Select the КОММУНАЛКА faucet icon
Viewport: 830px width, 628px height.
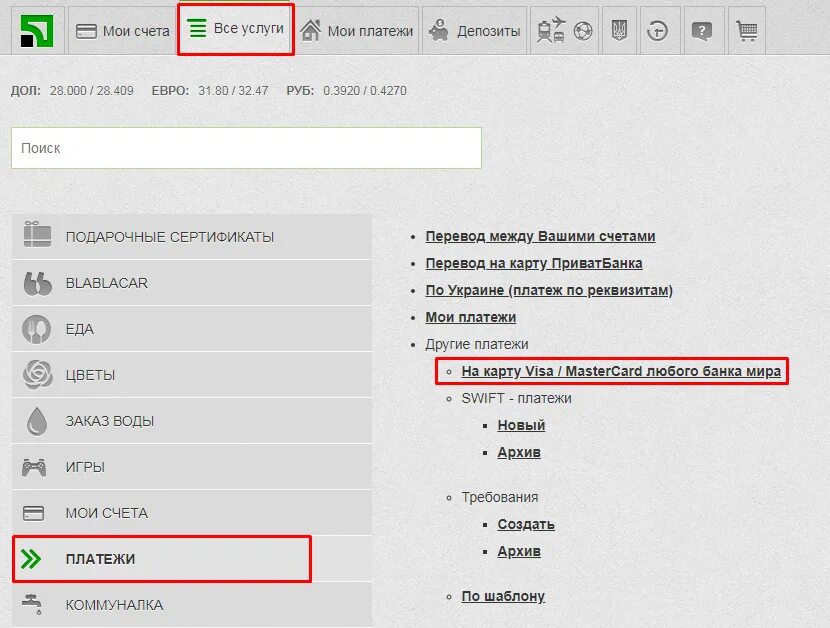32,604
